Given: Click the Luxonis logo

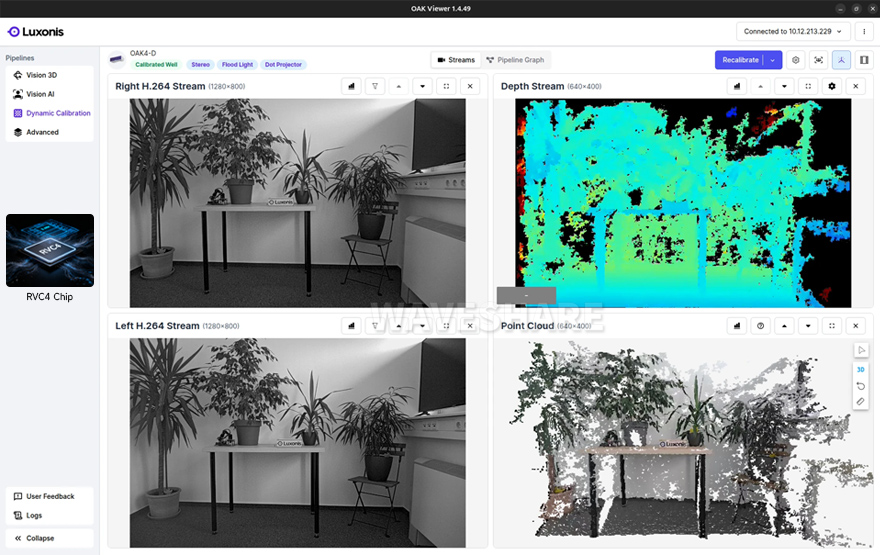Looking at the screenshot, I should click(x=35, y=32).
